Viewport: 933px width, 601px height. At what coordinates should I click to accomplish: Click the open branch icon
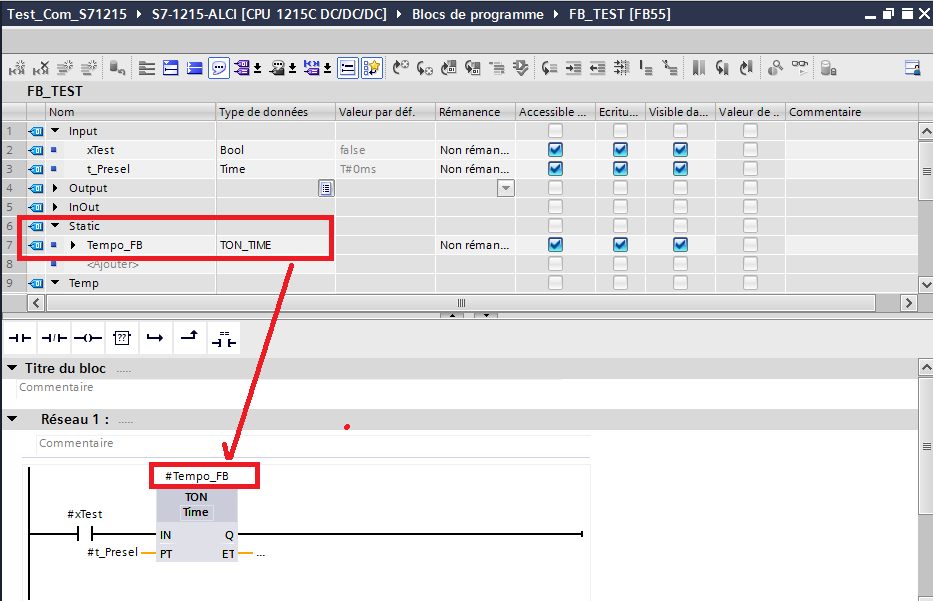[154, 339]
